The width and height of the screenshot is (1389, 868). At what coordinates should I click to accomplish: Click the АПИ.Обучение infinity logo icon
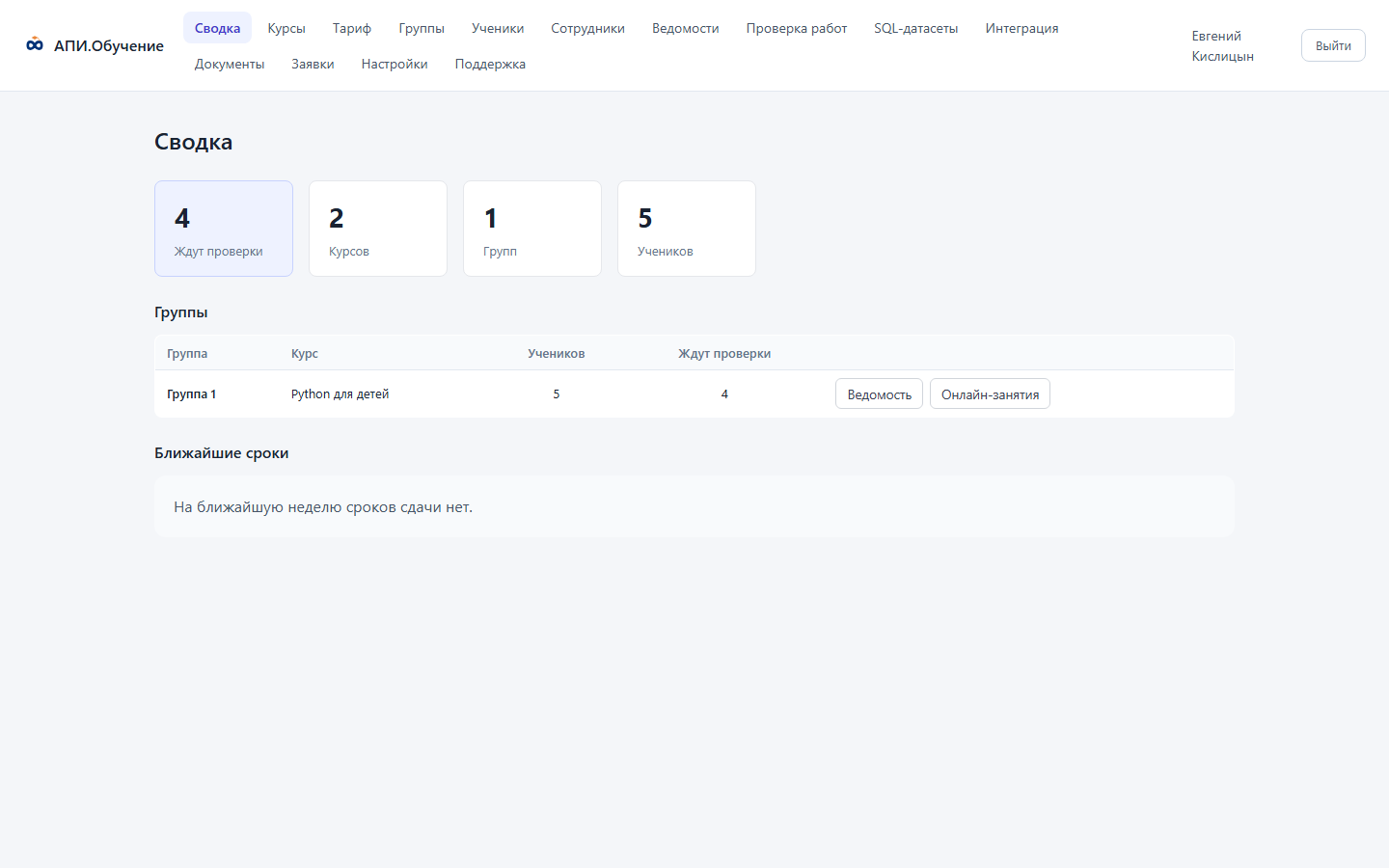(x=35, y=44)
